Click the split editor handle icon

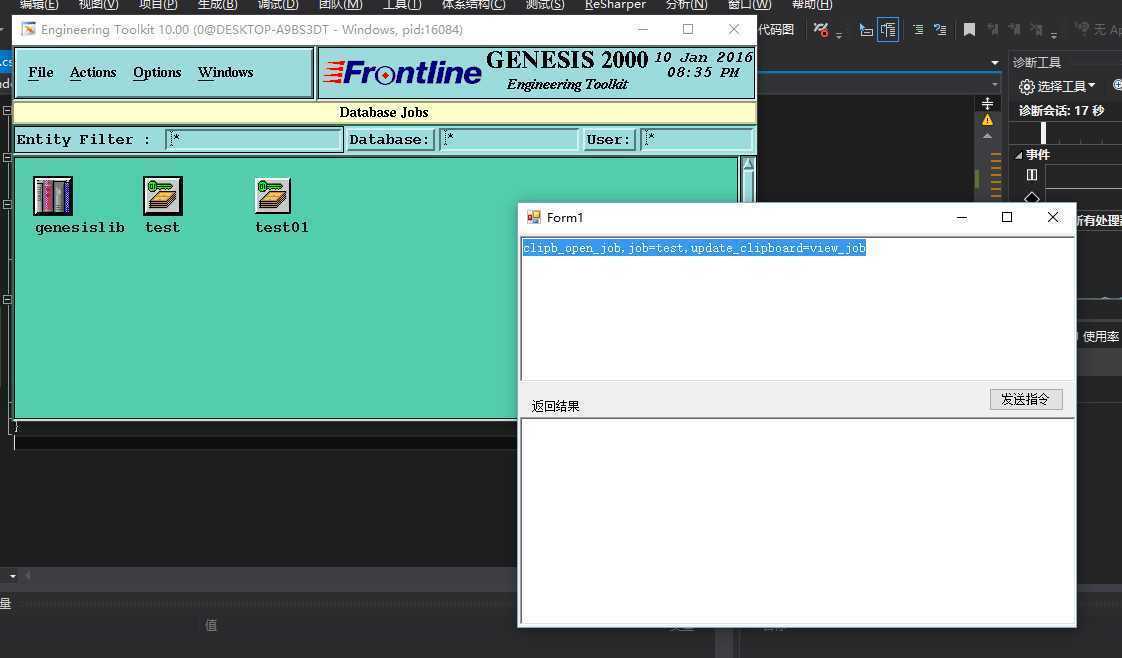coord(987,104)
